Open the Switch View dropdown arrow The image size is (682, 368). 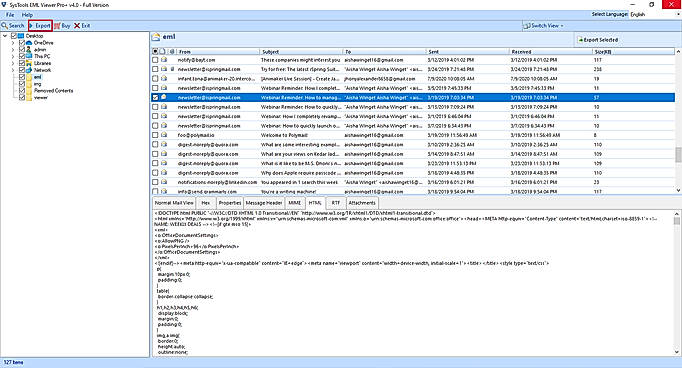[x=562, y=26]
